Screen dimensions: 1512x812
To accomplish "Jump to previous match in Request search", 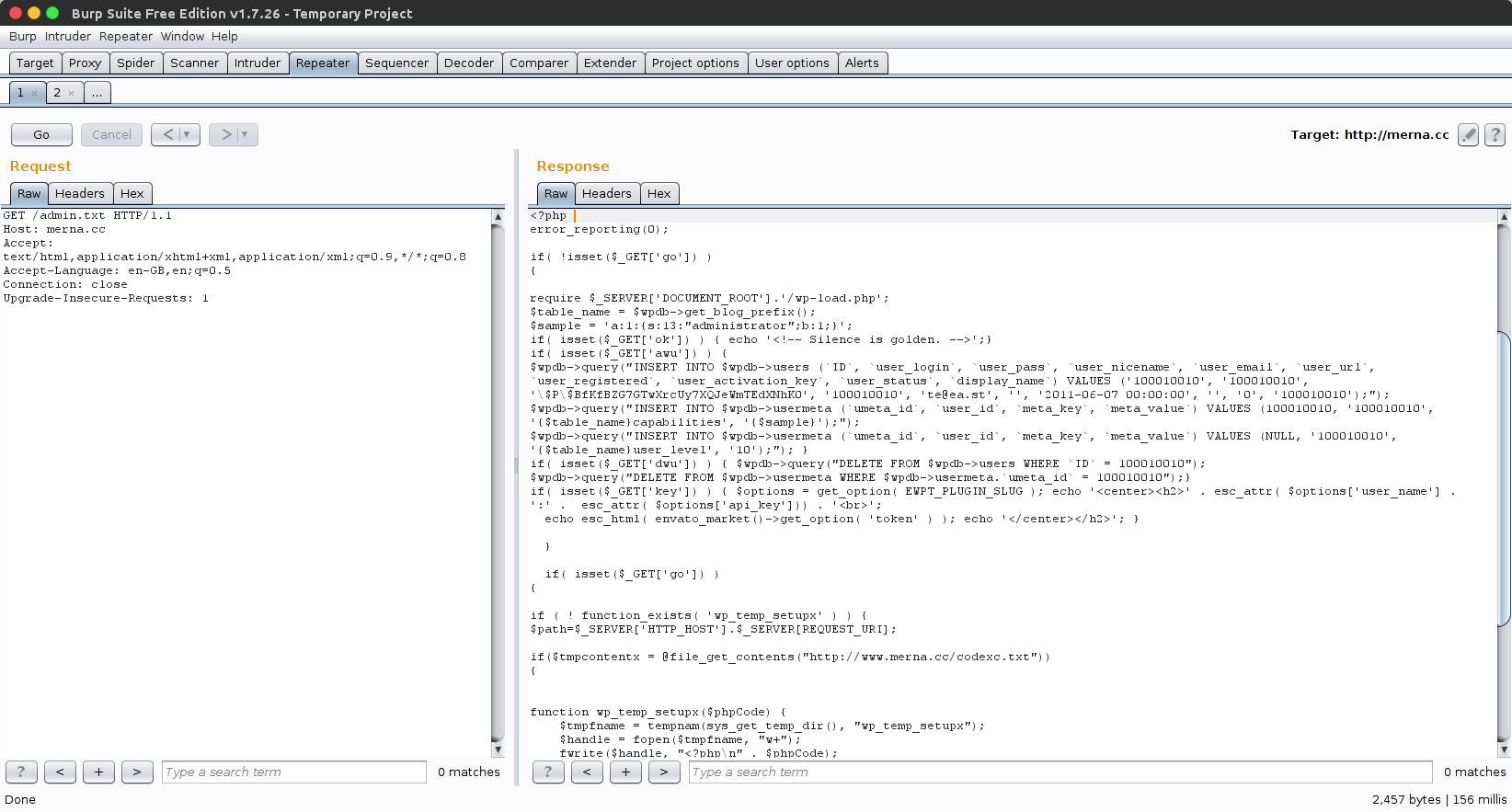I will pyautogui.click(x=60, y=772).
